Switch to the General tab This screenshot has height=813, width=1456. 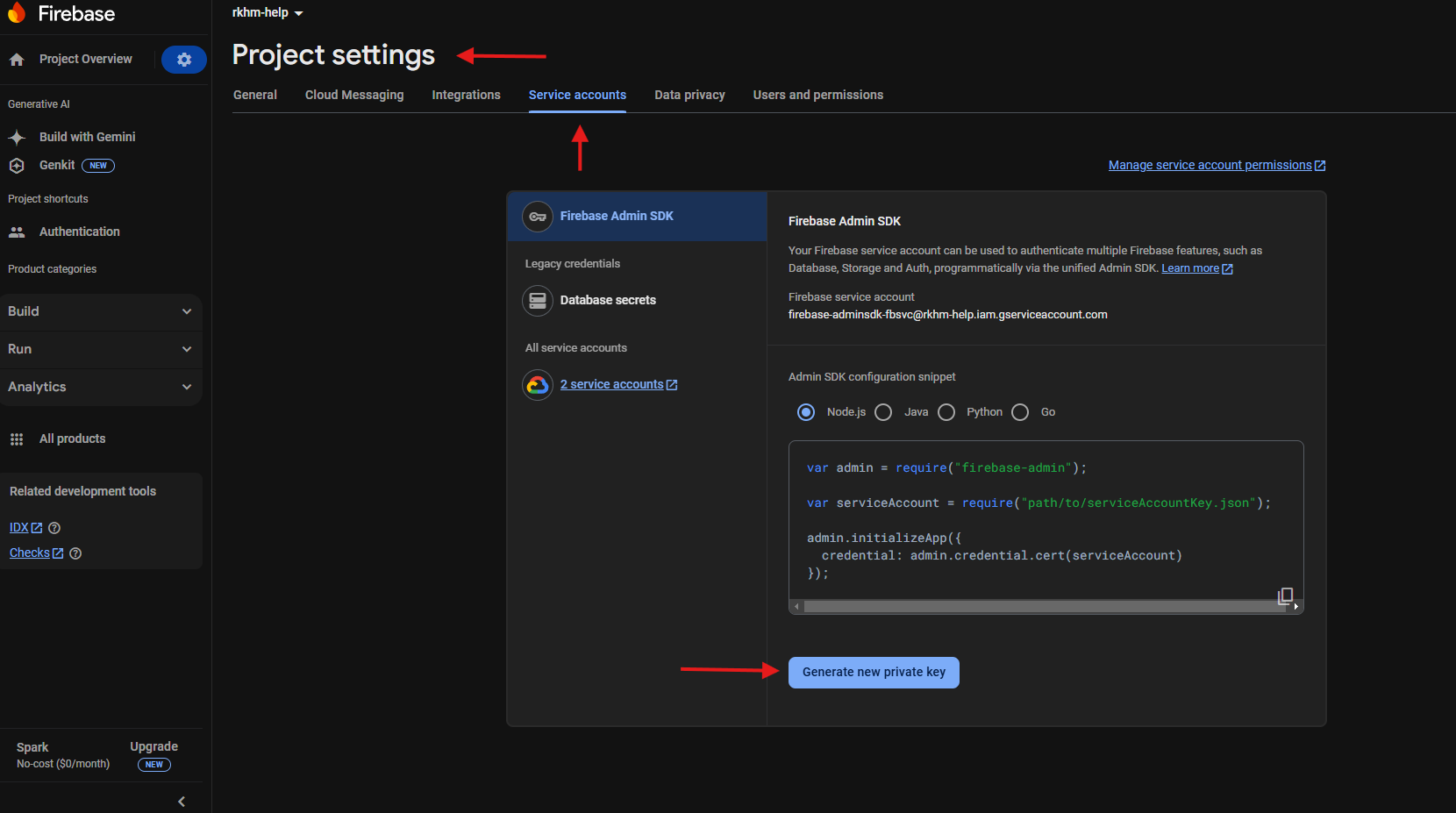click(255, 95)
